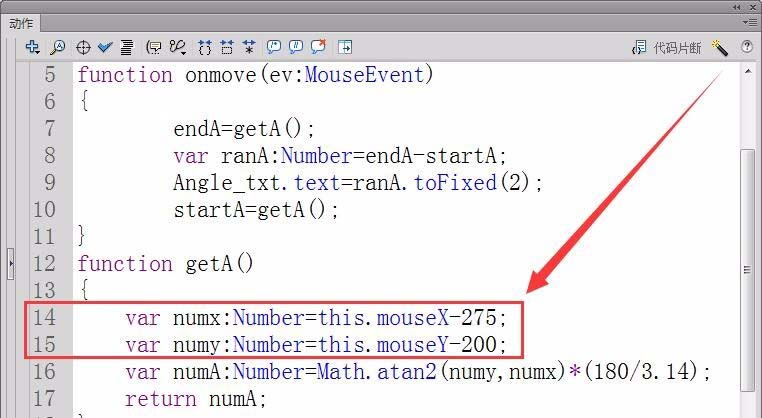The height and width of the screenshot is (418, 762).
Task: Click line number 13 in gutter
Action: point(45,291)
